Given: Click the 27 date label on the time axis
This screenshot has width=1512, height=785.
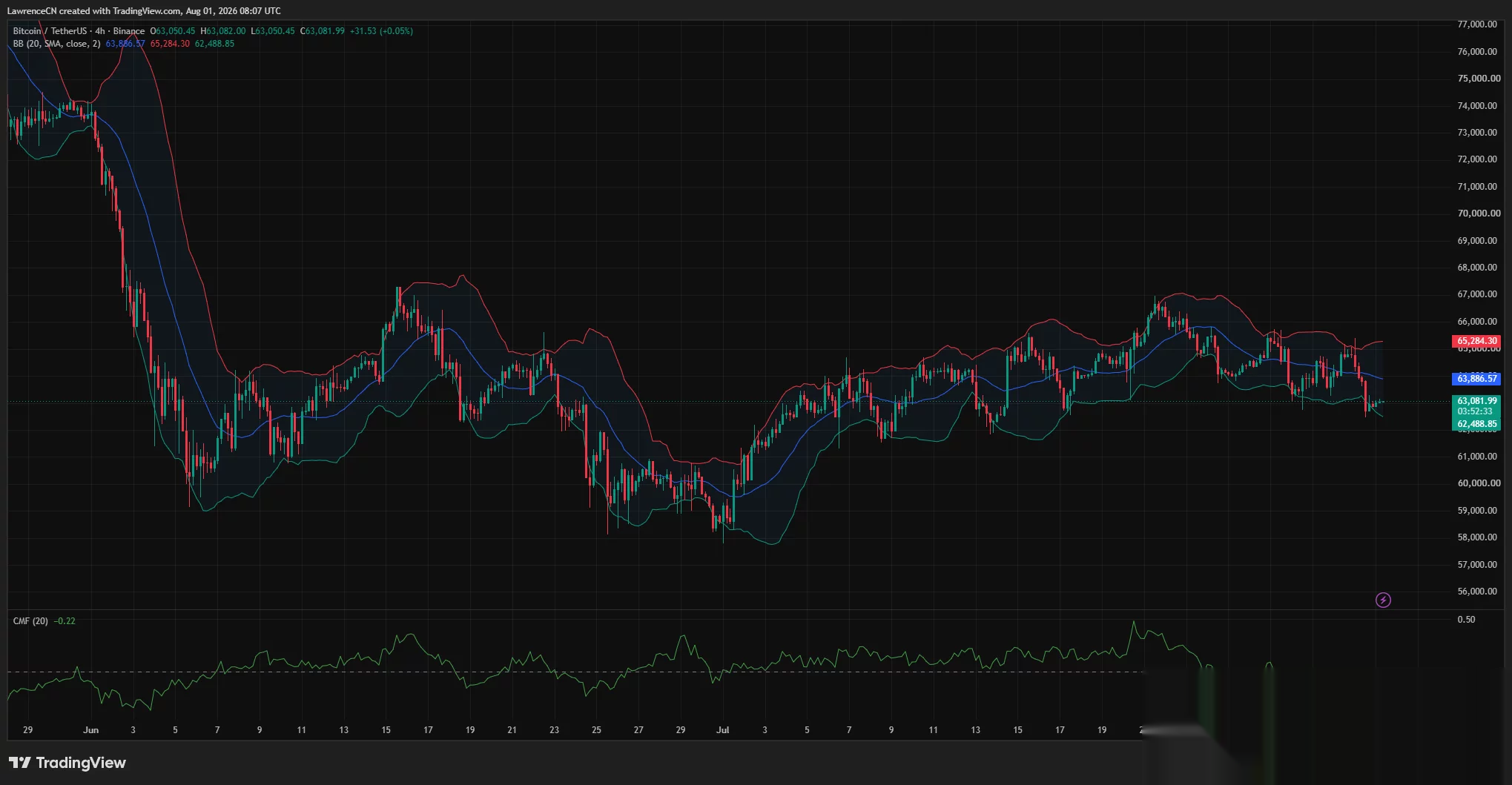Looking at the screenshot, I should [638, 730].
